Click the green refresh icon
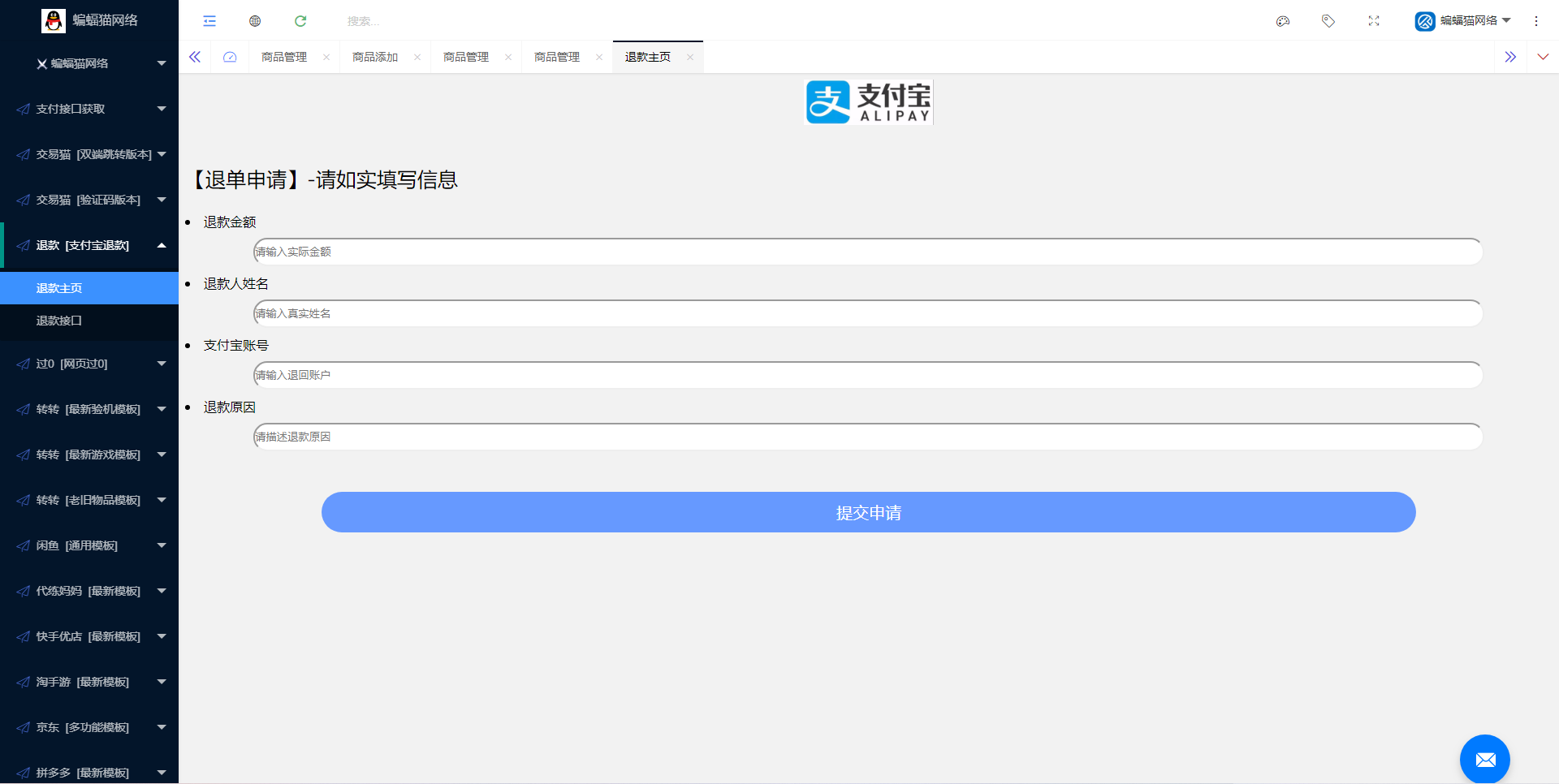This screenshot has height=784, width=1559. coord(300,21)
